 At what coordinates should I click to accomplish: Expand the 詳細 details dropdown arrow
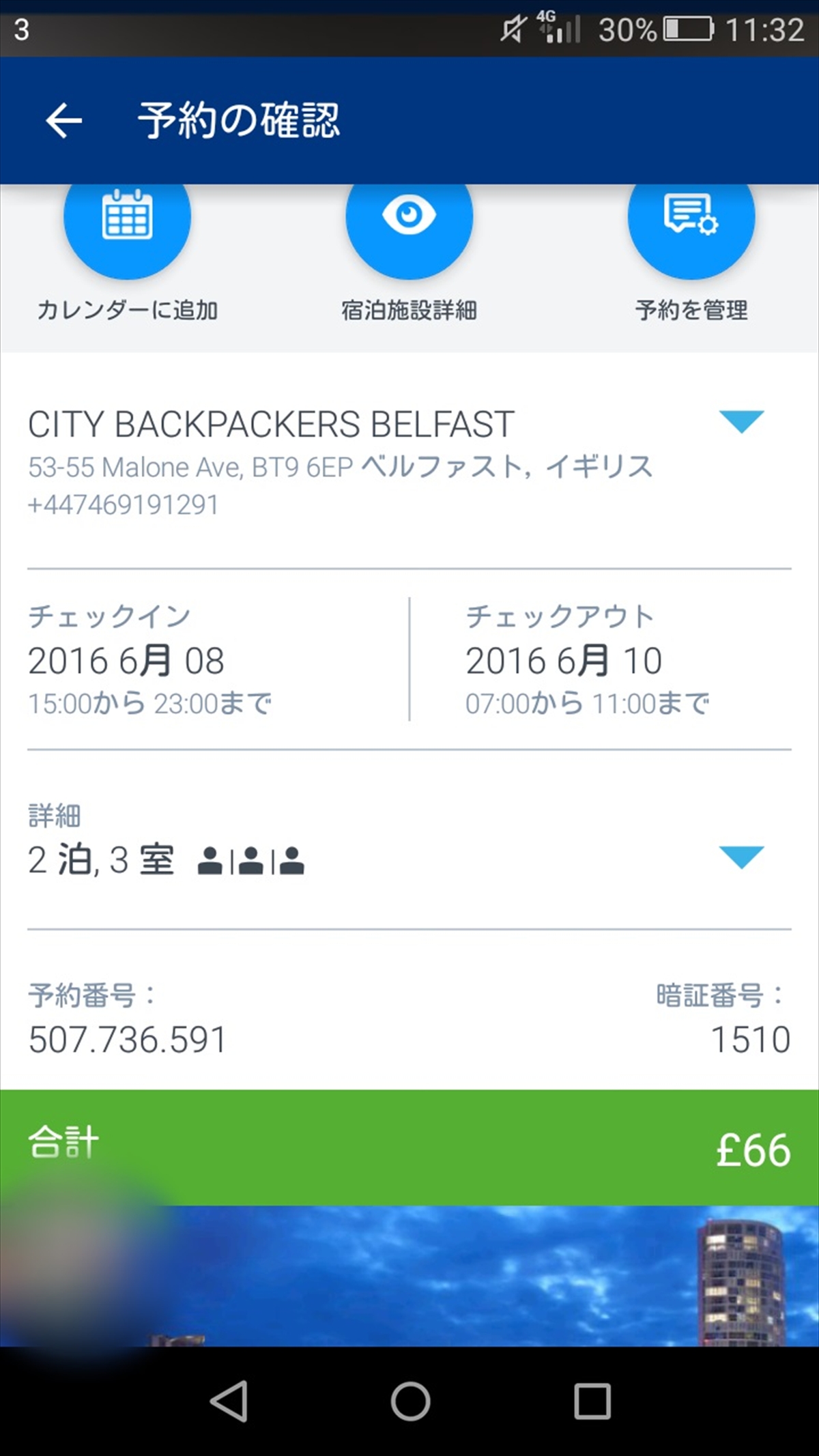point(741,857)
